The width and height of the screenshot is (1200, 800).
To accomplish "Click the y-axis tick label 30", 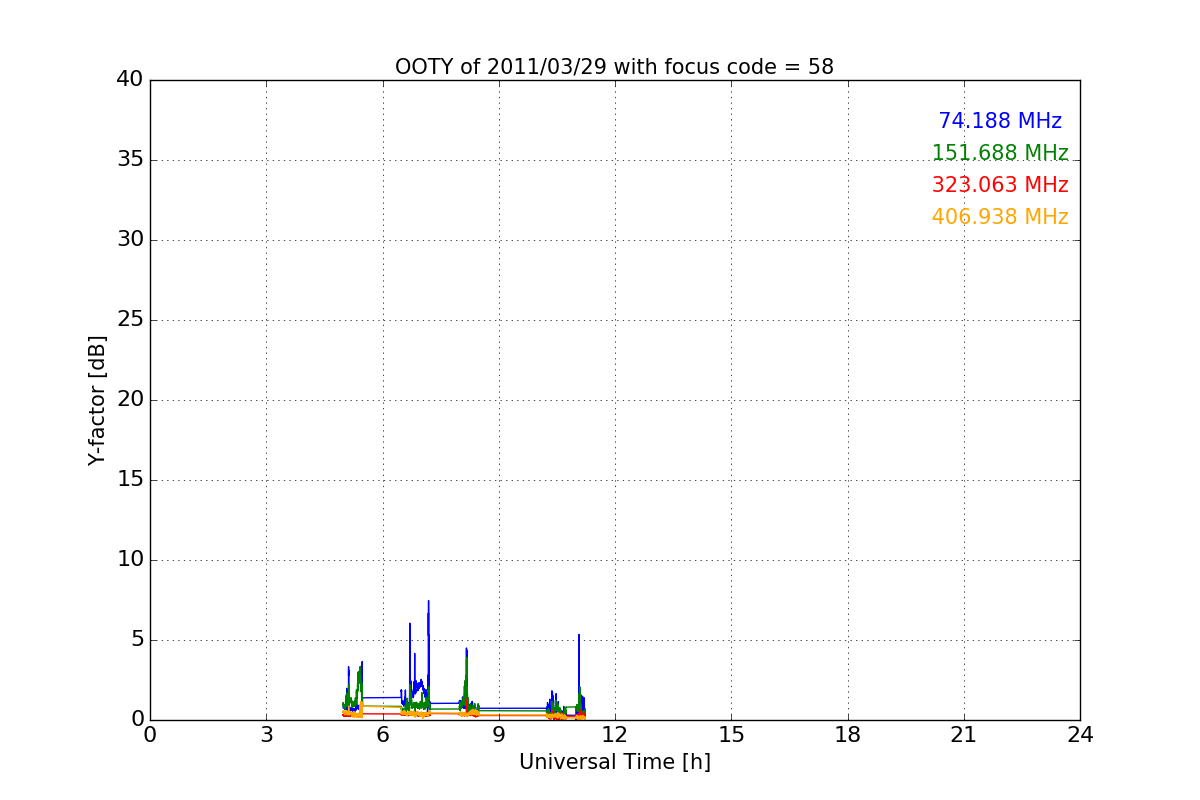I will click(x=130, y=240).
